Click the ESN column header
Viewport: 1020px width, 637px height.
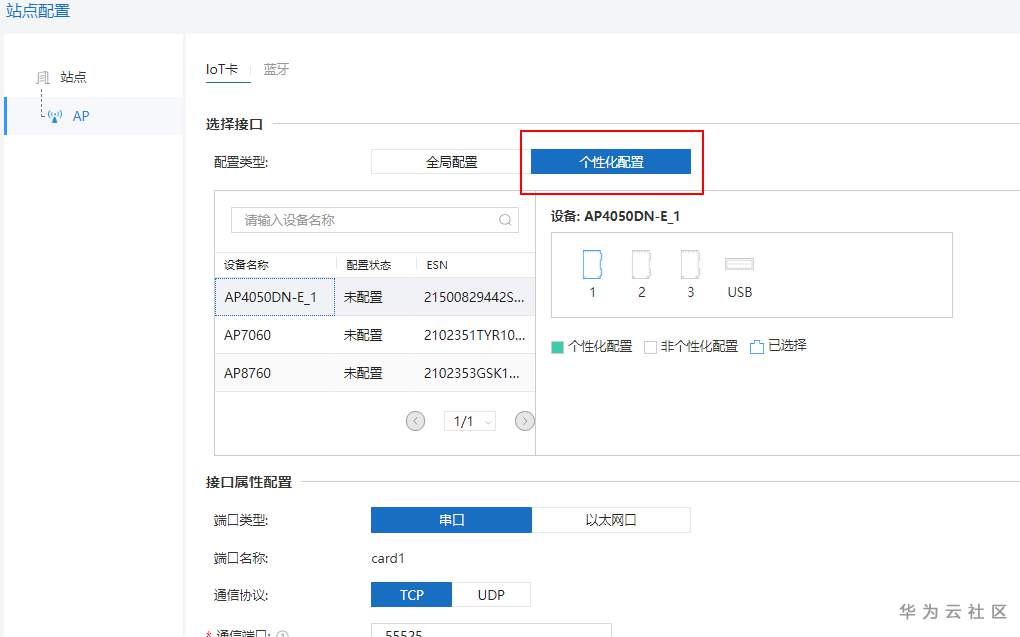437,265
